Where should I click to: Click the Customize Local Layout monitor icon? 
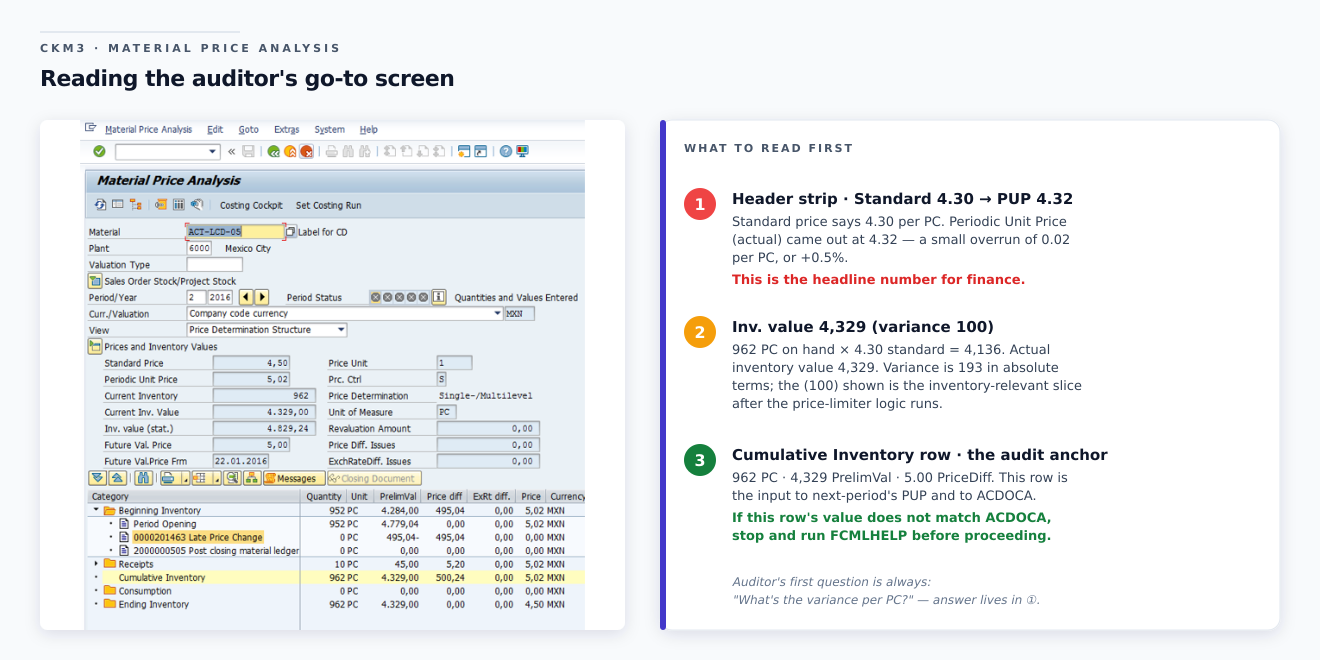coord(522,151)
